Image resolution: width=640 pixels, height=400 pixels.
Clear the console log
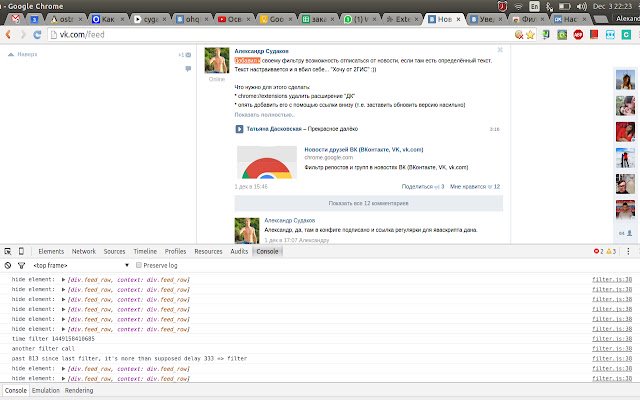click(8, 265)
